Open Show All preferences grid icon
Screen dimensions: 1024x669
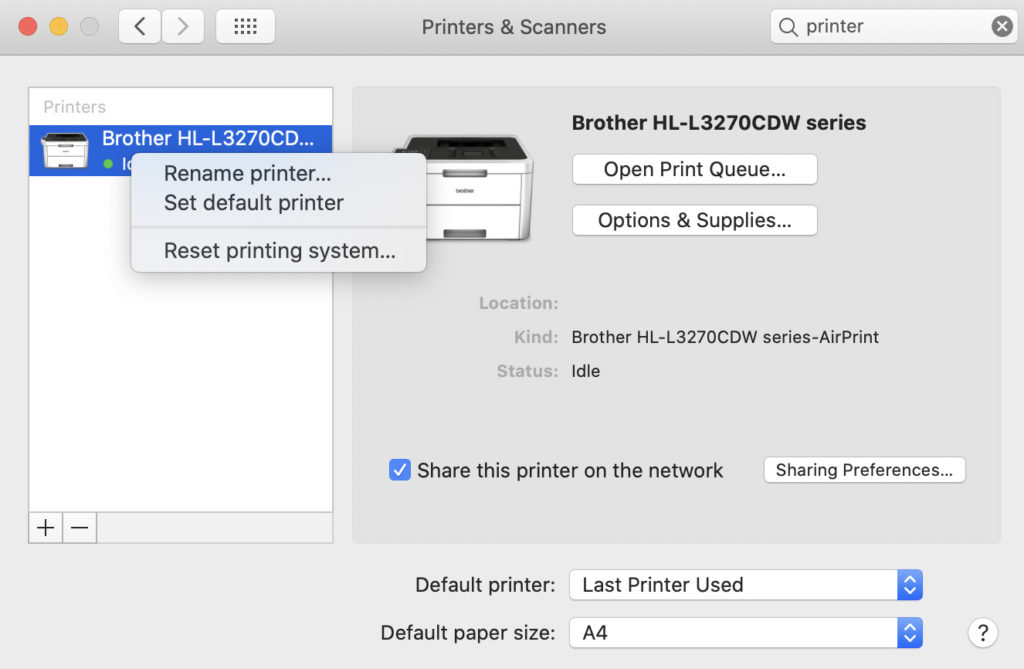pos(245,26)
